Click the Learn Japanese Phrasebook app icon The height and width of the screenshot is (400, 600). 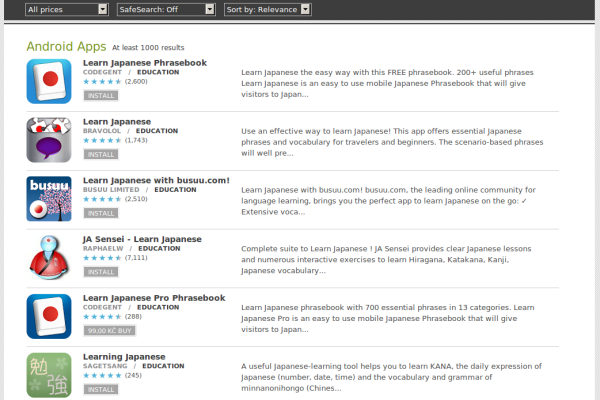[x=49, y=82]
